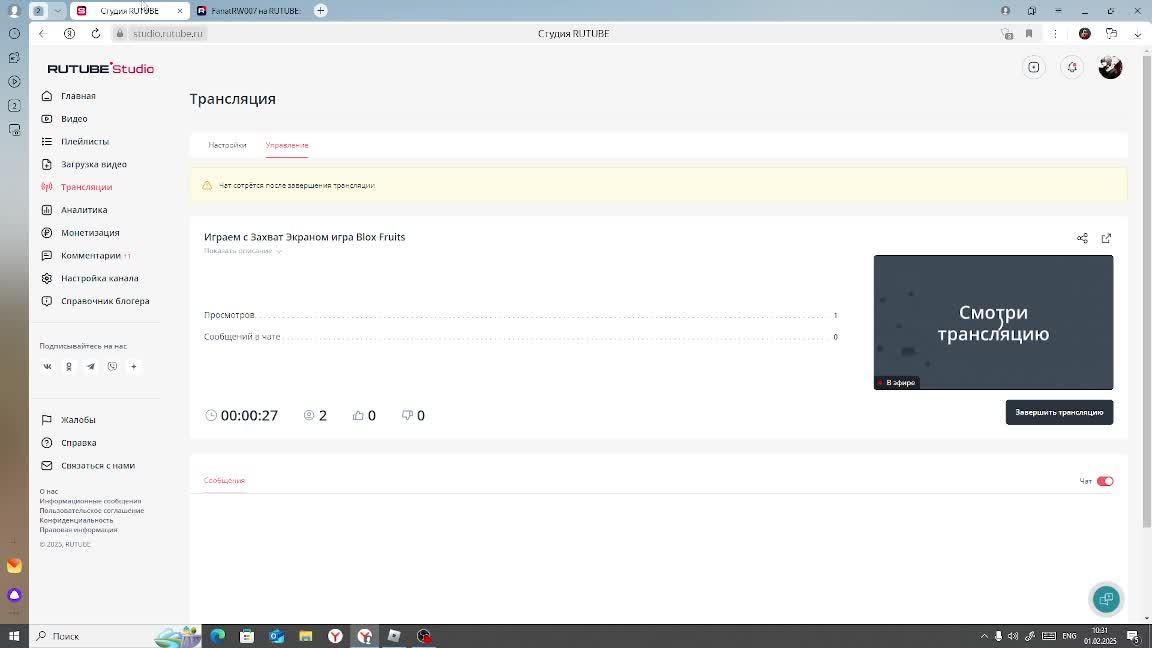Screen dimensions: 1152x648
Task: Click the plus social icon
Action: coord(134,367)
